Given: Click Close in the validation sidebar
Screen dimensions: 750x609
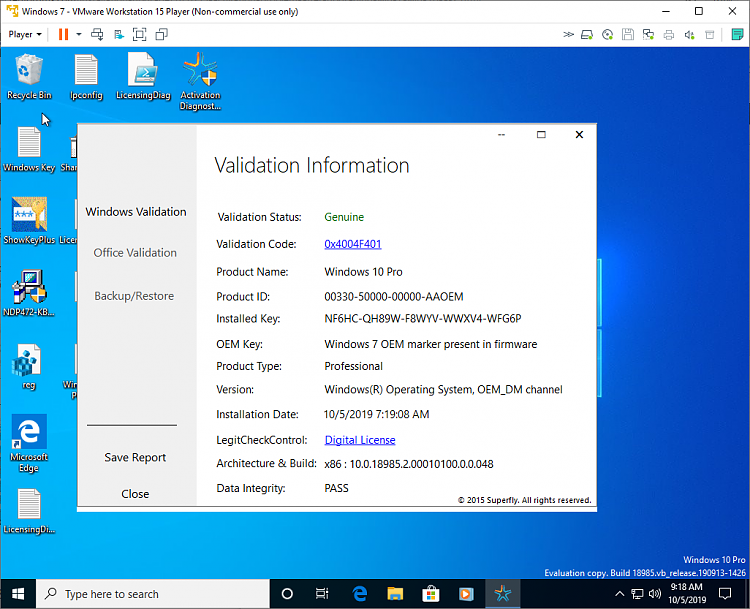Looking at the screenshot, I should pos(135,494).
